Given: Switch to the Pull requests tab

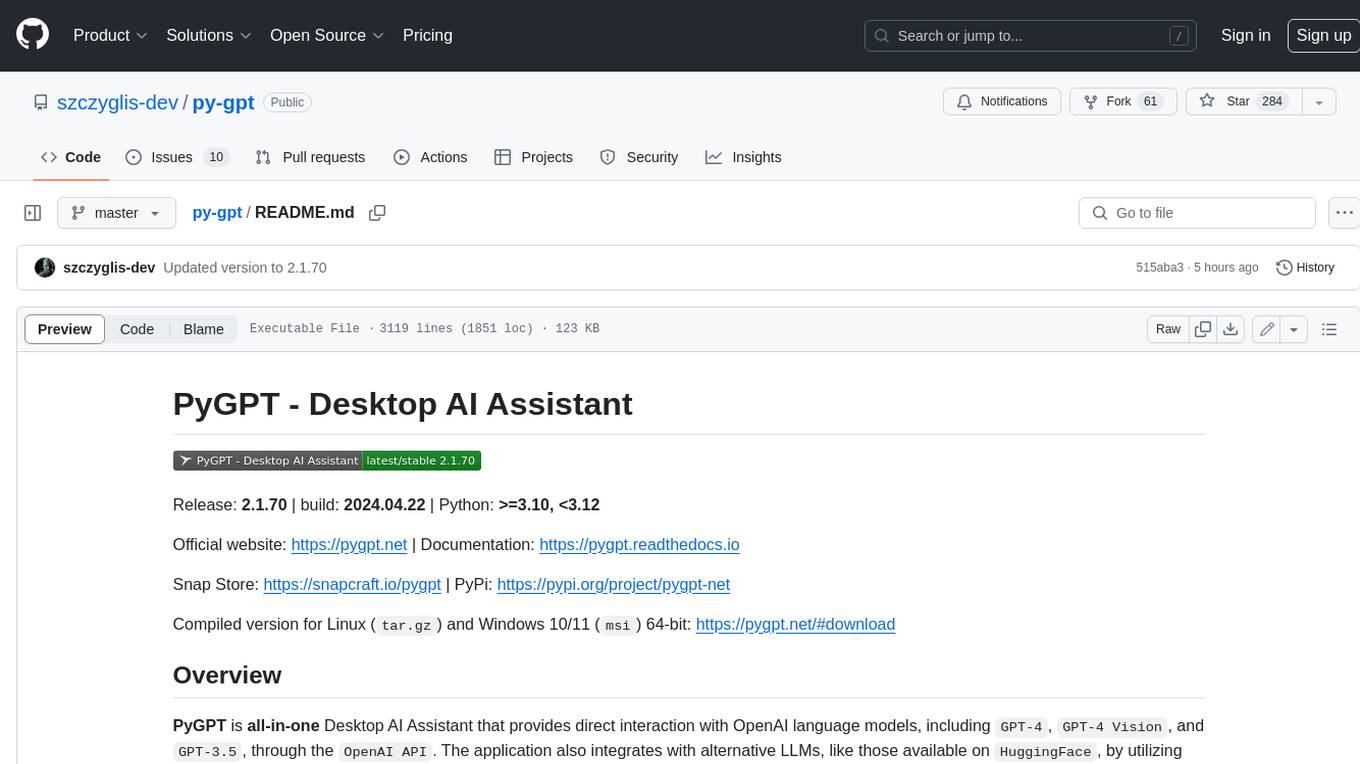Looking at the screenshot, I should pos(310,157).
